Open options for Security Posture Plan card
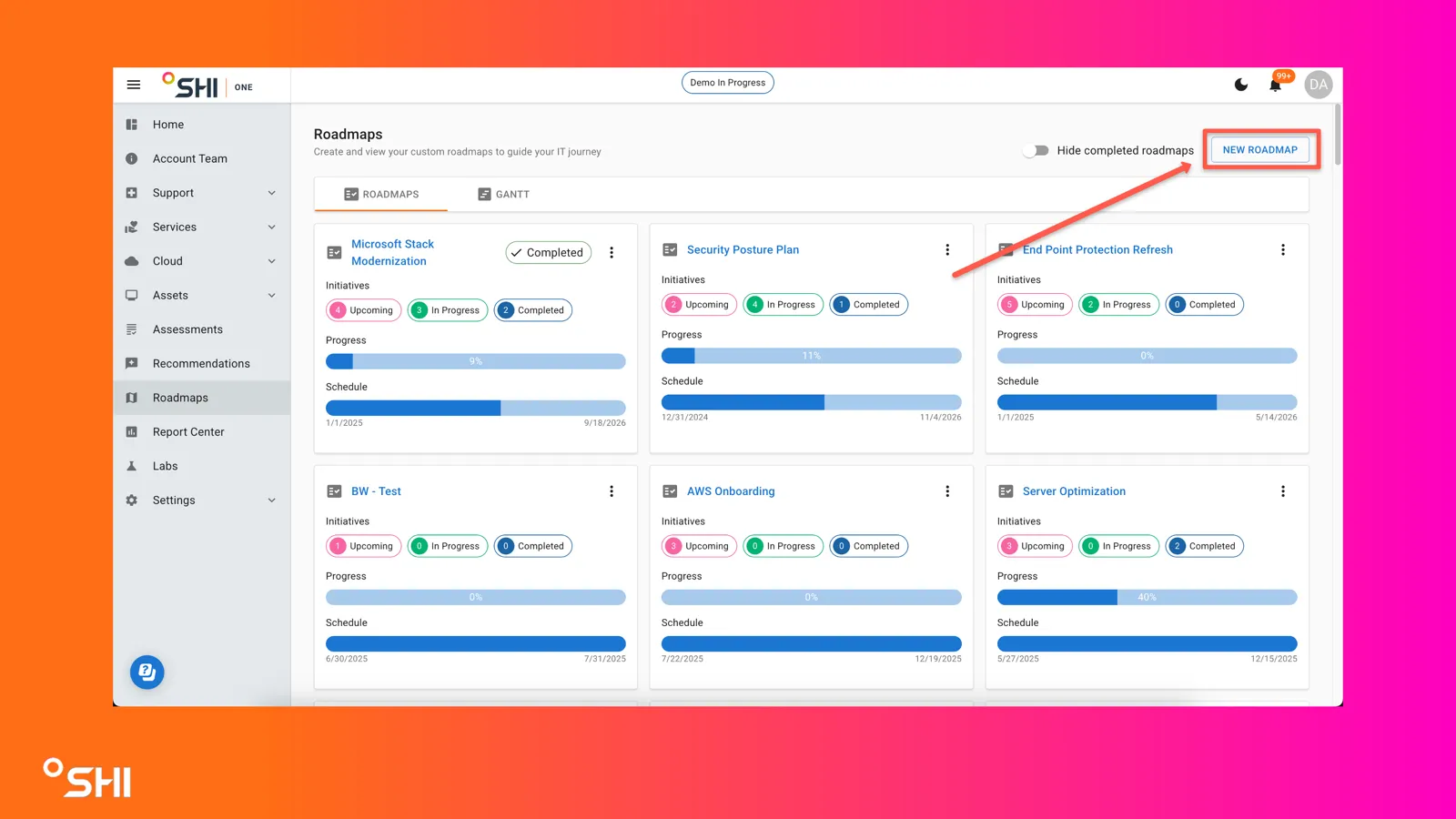1456x819 pixels. click(x=947, y=249)
